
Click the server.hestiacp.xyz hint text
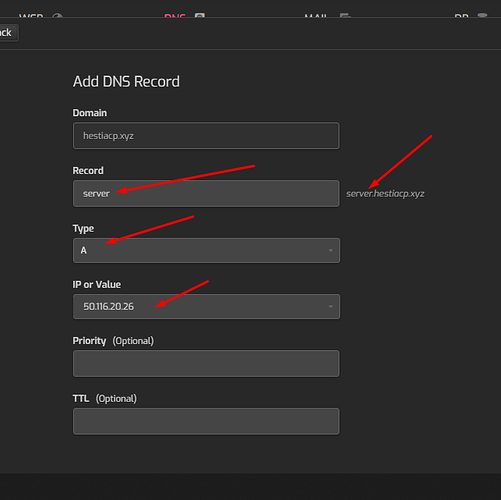click(385, 194)
